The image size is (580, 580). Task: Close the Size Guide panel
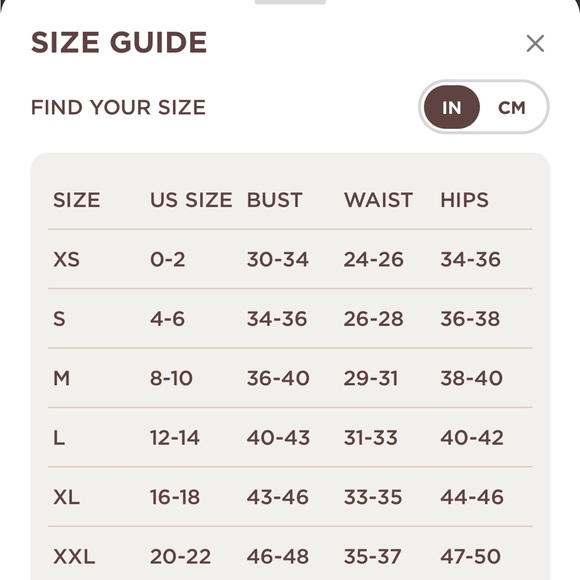pyautogui.click(x=535, y=43)
